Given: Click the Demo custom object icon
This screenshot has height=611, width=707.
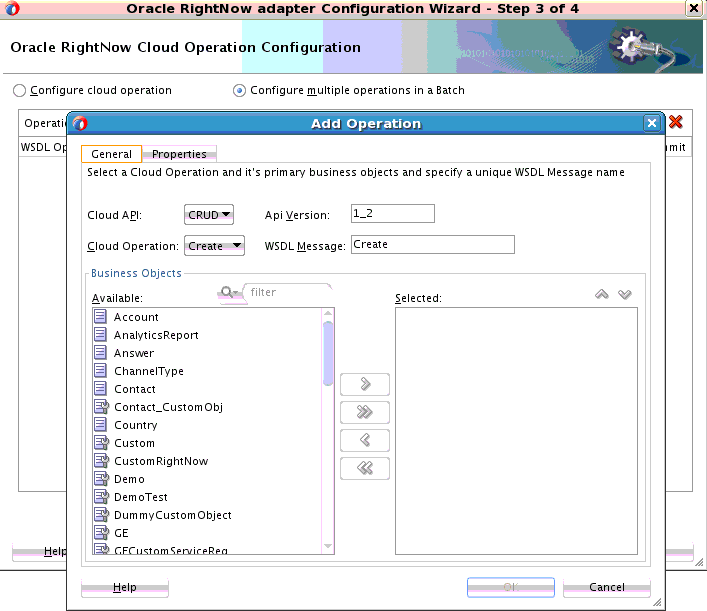Looking at the screenshot, I should pyautogui.click(x=101, y=479).
